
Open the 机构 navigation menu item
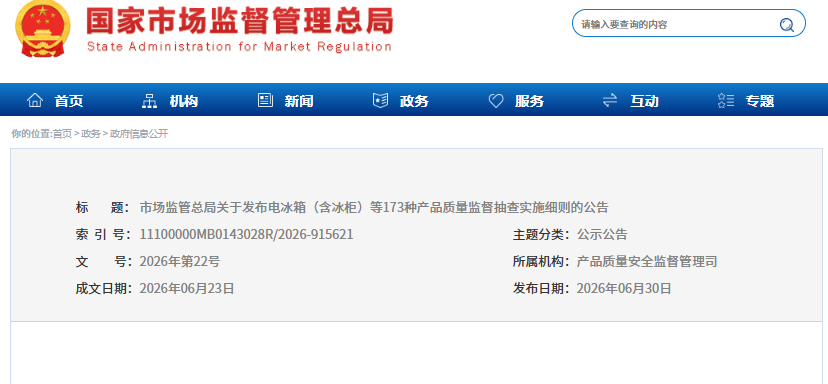point(183,101)
